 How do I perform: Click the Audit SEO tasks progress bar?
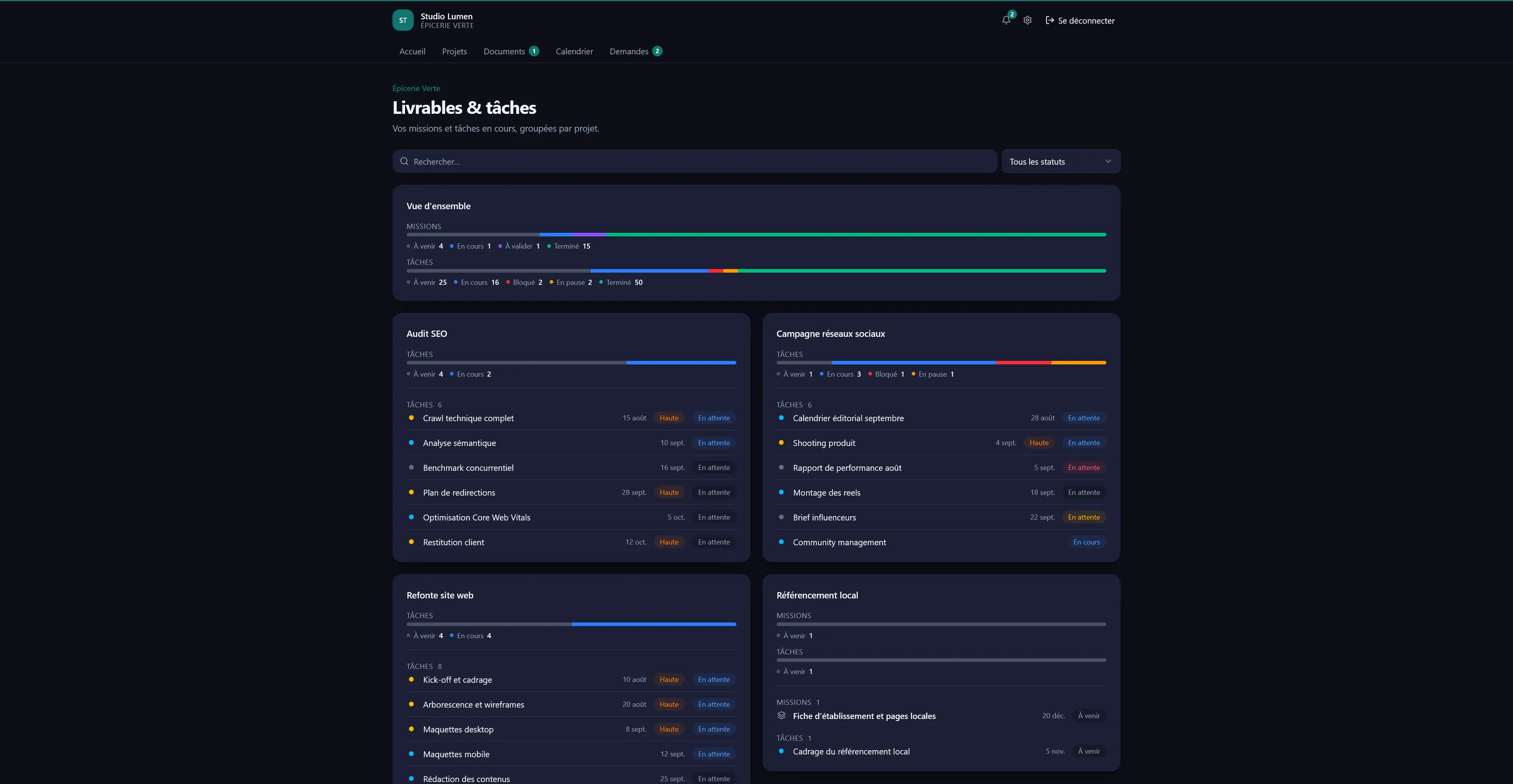click(x=571, y=362)
